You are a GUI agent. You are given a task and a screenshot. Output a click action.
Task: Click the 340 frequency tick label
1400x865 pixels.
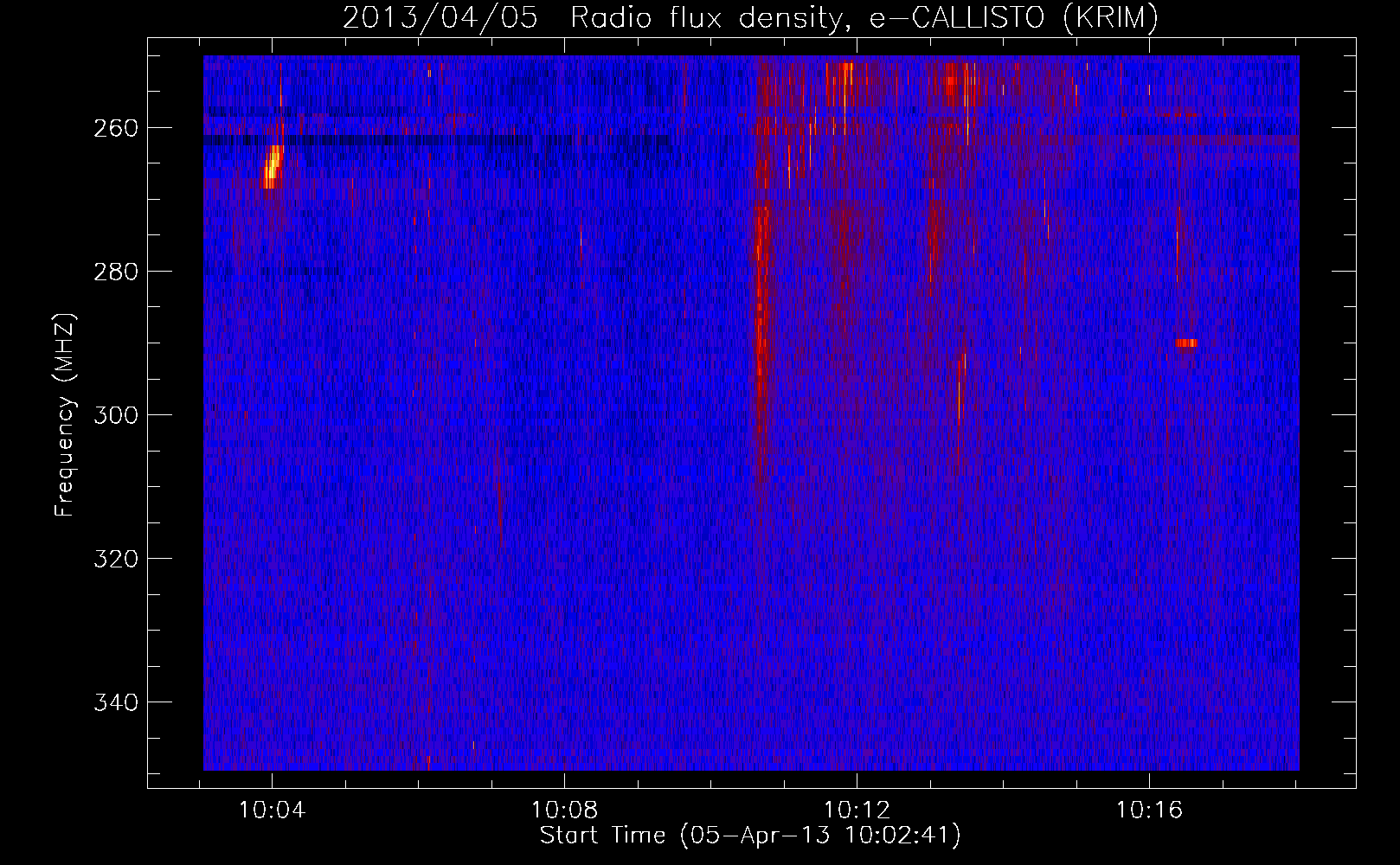[x=115, y=702]
